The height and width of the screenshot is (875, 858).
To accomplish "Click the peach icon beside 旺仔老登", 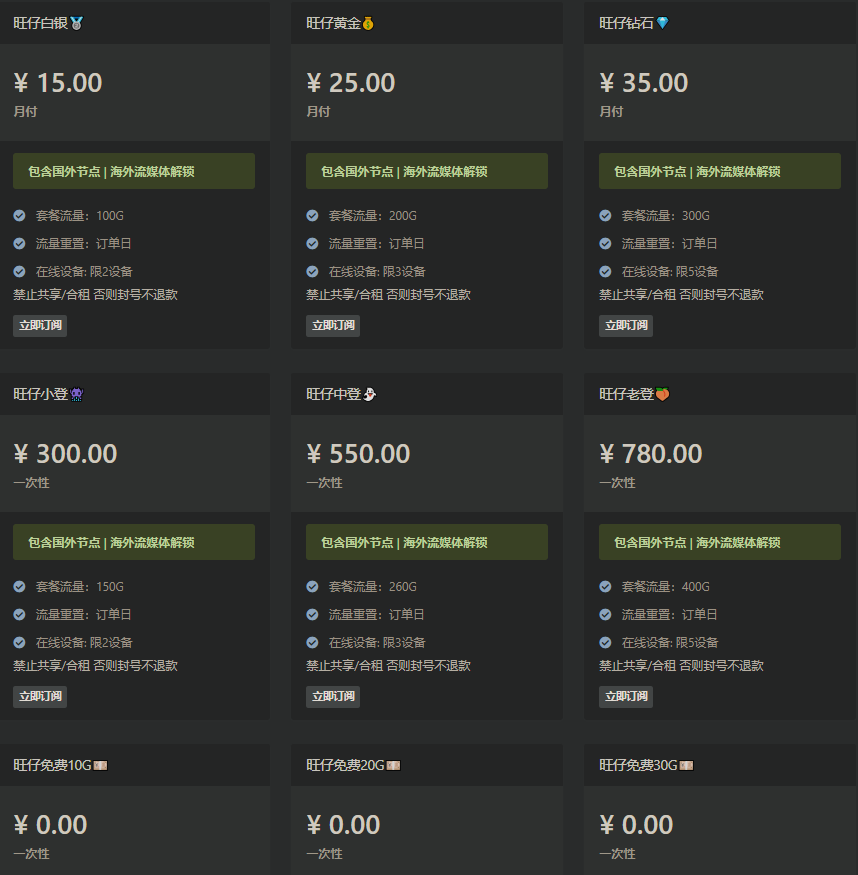I will pyautogui.click(x=662, y=395).
